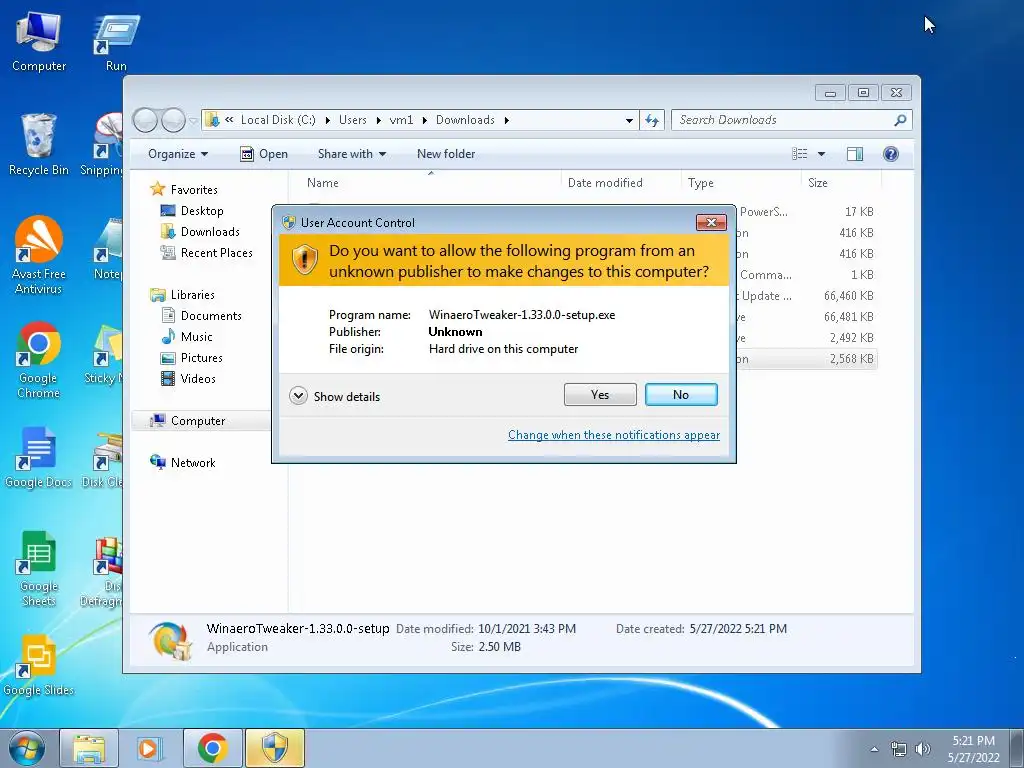Screen dimensions: 1024x768
Task: Click Windows Media Player taskbar icon
Action: 150,748
